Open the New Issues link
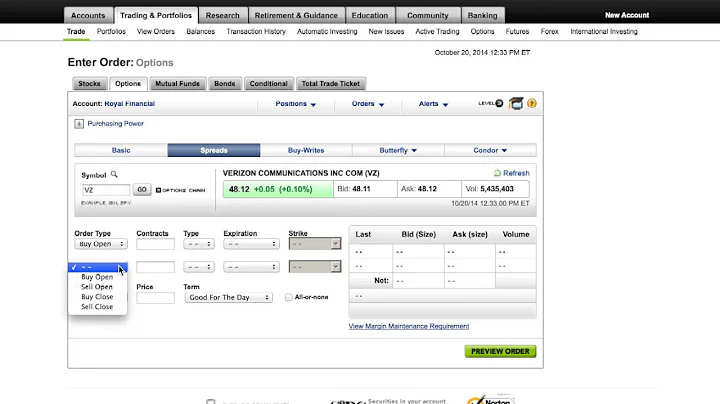Viewport: 720px width, 404px height. coord(386,32)
